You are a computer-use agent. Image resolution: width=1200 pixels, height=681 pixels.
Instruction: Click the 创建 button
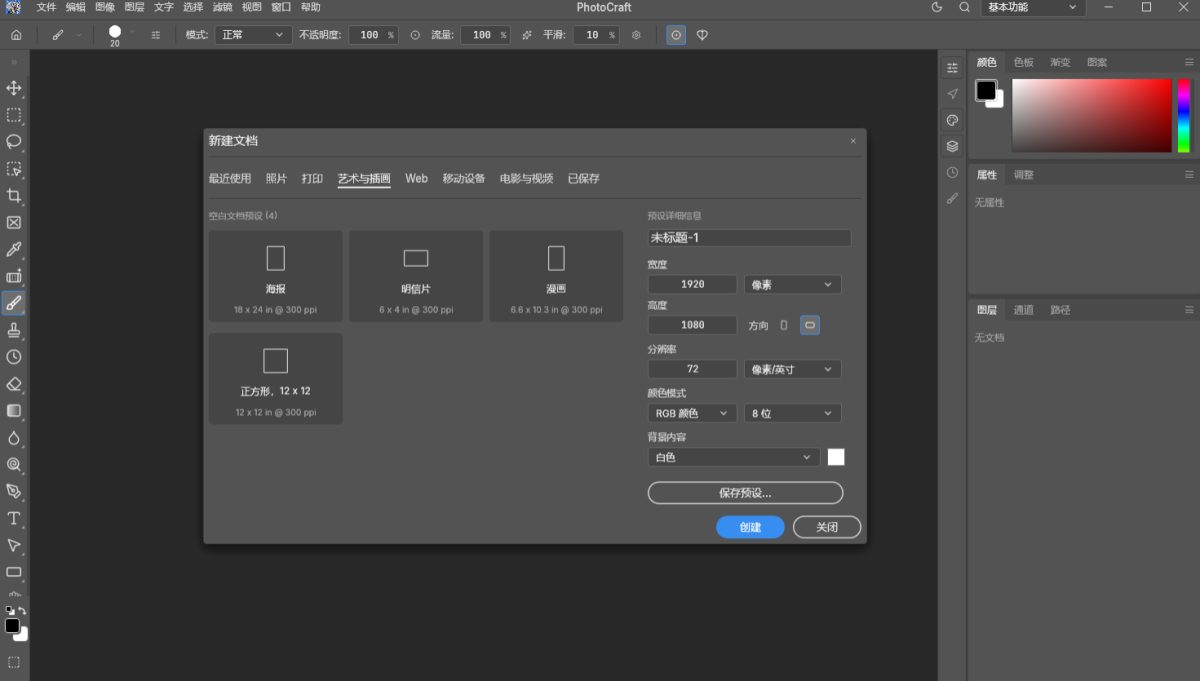(750, 527)
